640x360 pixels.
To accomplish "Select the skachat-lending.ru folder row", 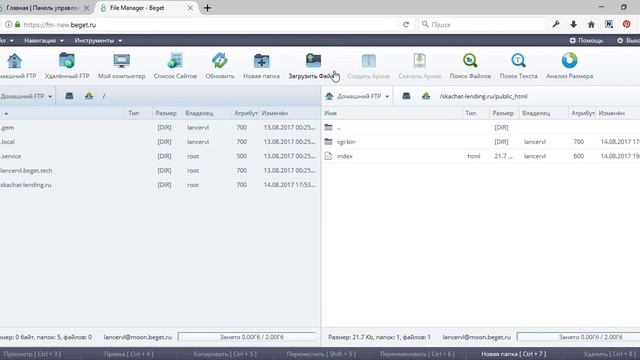I will coord(160,185).
